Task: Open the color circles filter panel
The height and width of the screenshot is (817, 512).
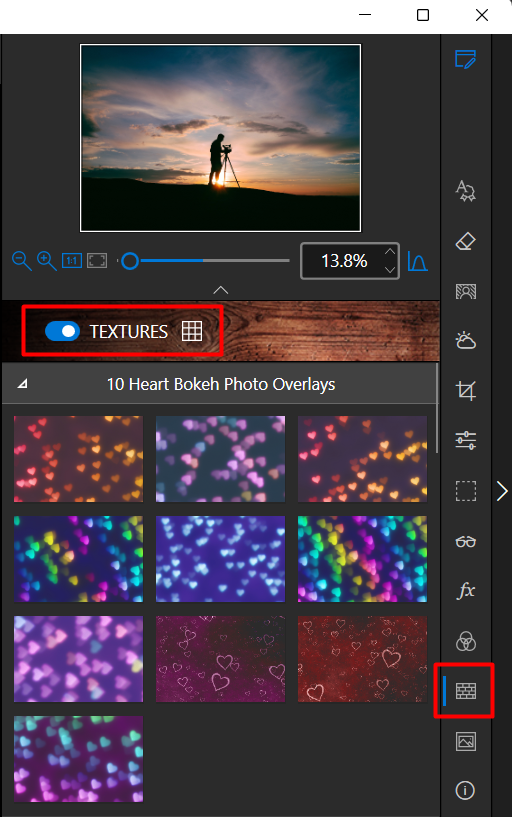Action: point(466,641)
